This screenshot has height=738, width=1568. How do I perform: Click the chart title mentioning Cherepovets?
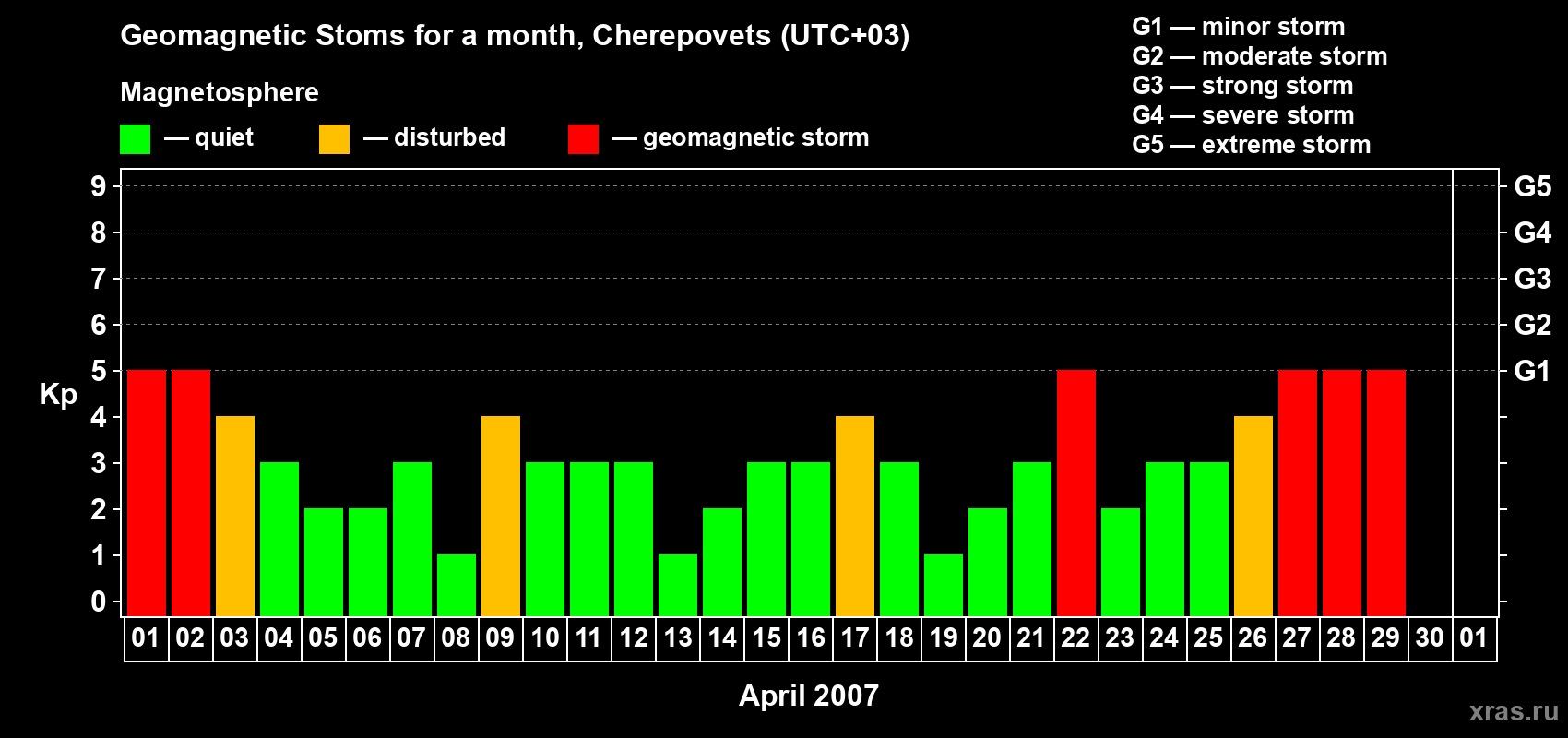[515, 35]
